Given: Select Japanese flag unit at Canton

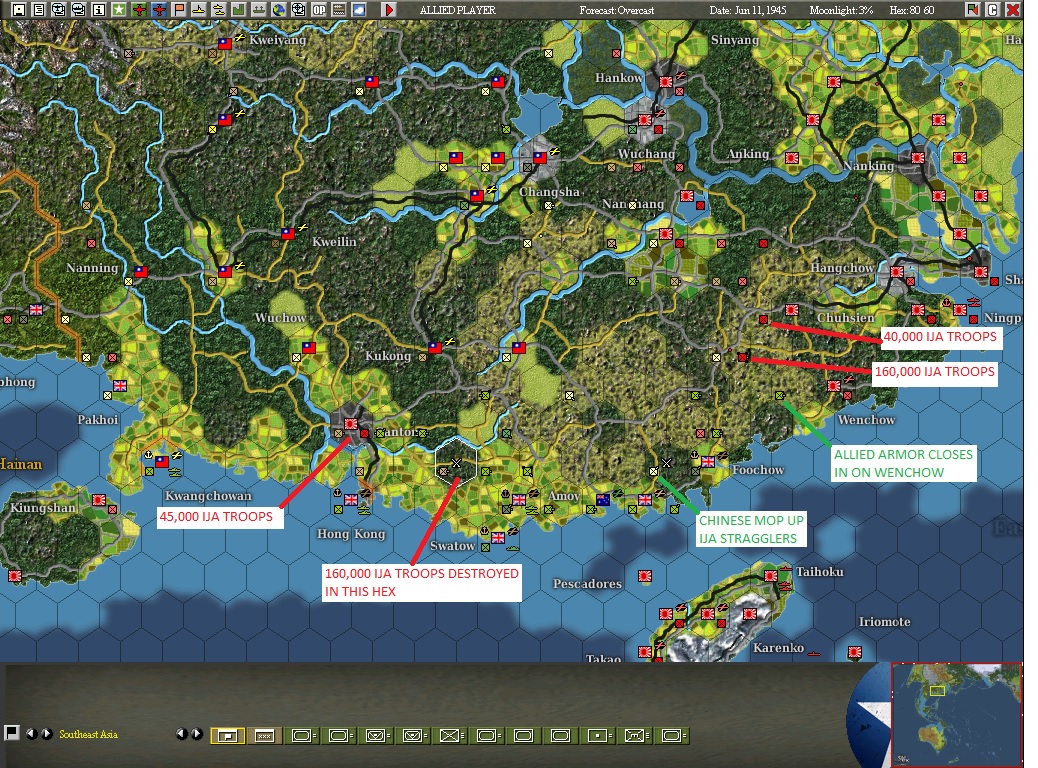Looking at the screenshot, I should 351,424.
